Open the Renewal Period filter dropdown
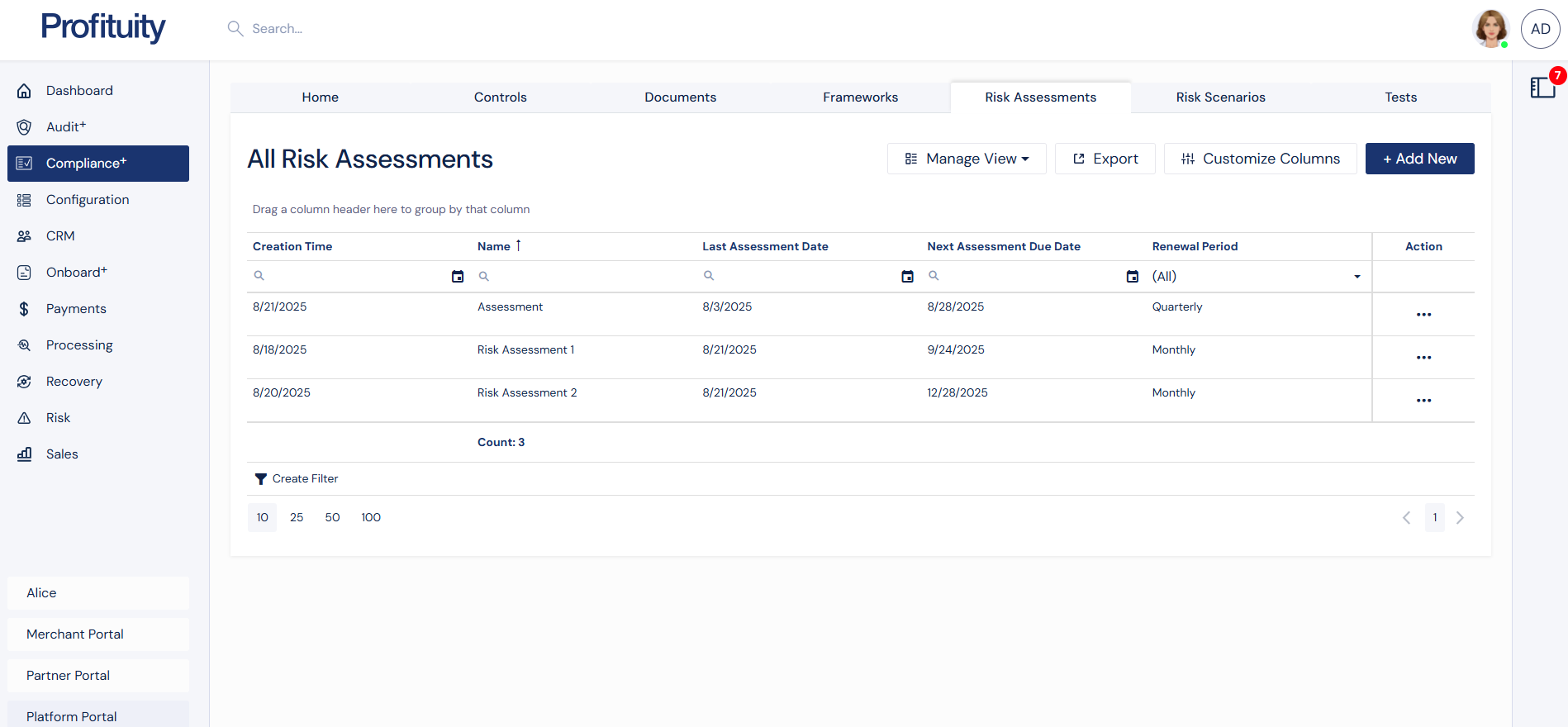1568x727 pixels. (1357, 277)
